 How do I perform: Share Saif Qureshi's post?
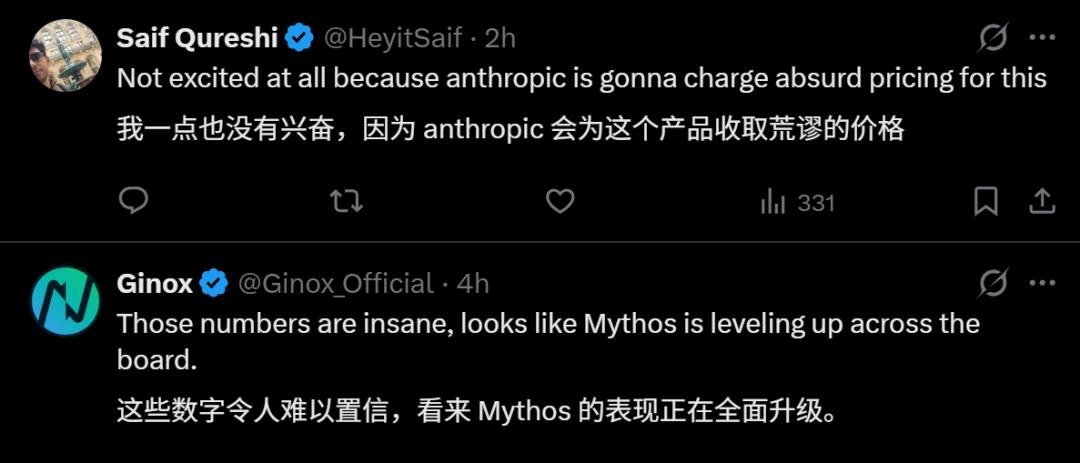click(x=1042, y=202)
